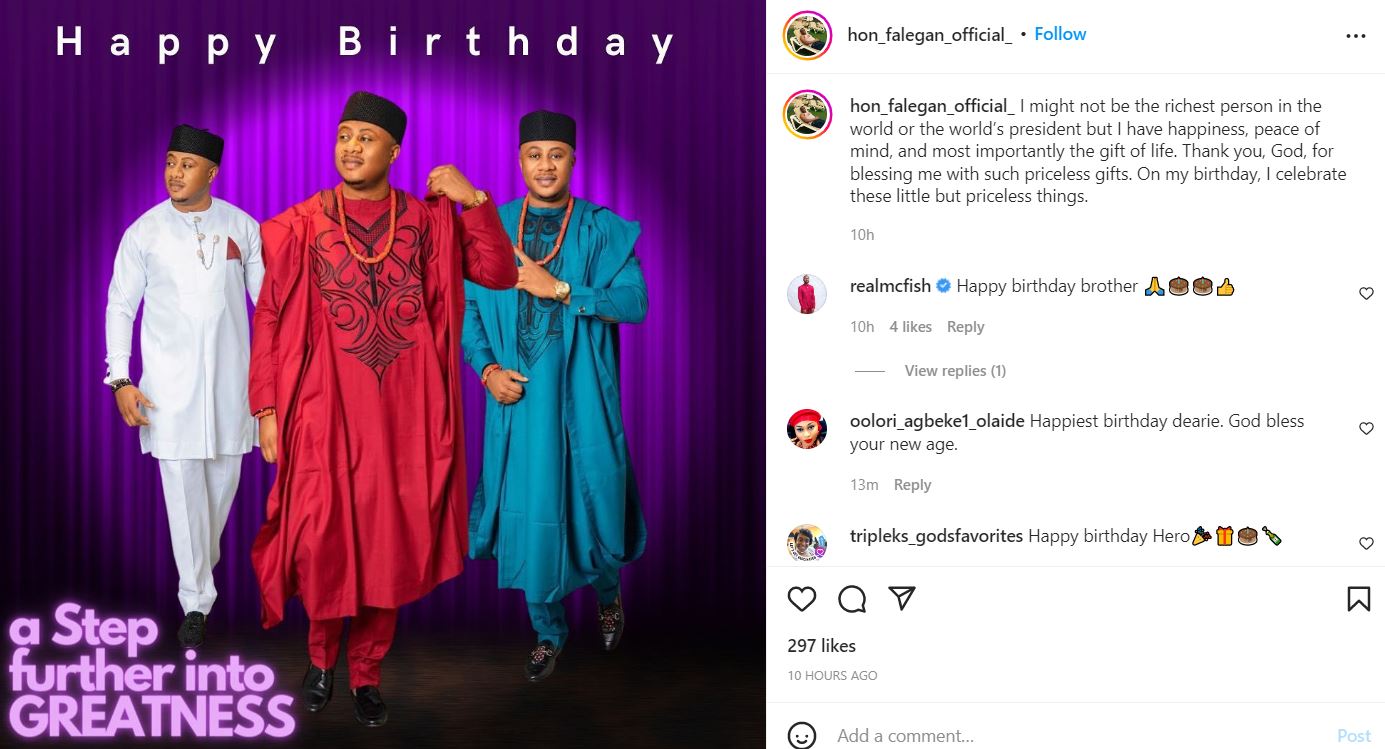The width and height of the screenshot is (1385, 749).
Task: View the 297 likes list
Action: [x=821, y=646]
